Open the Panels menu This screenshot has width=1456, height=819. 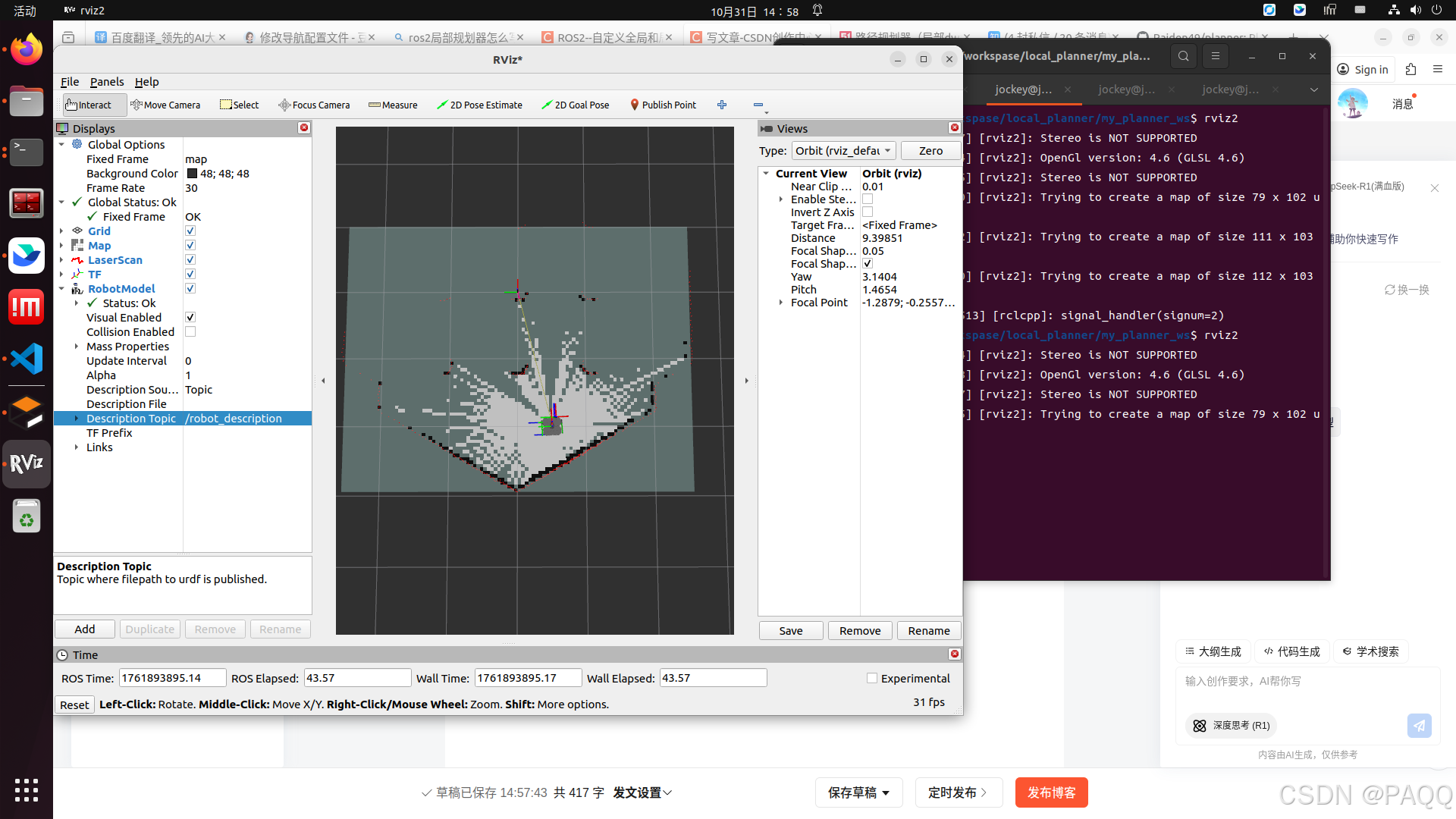click(x=106, y=82)
